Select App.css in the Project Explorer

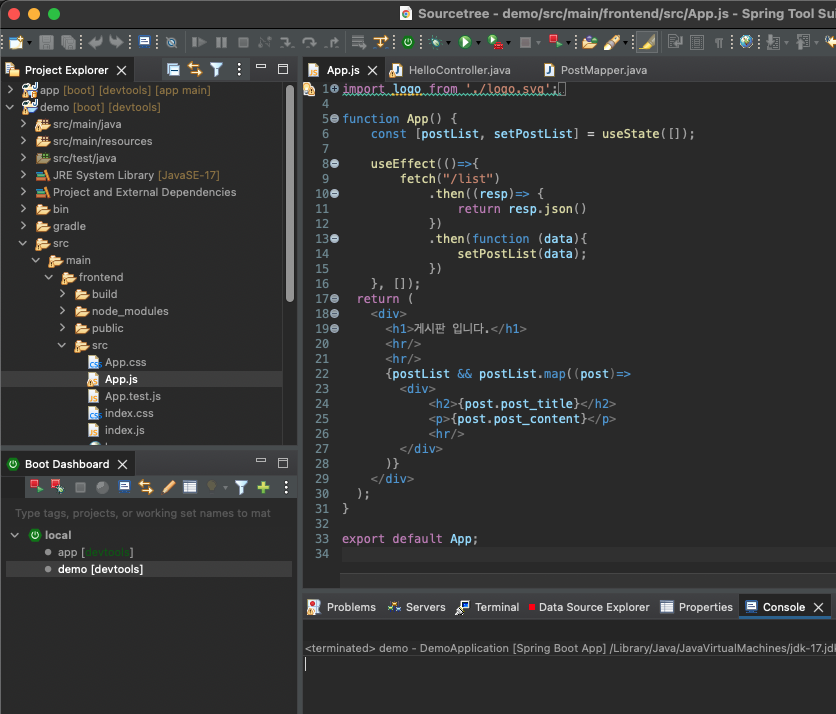[125, 362]
